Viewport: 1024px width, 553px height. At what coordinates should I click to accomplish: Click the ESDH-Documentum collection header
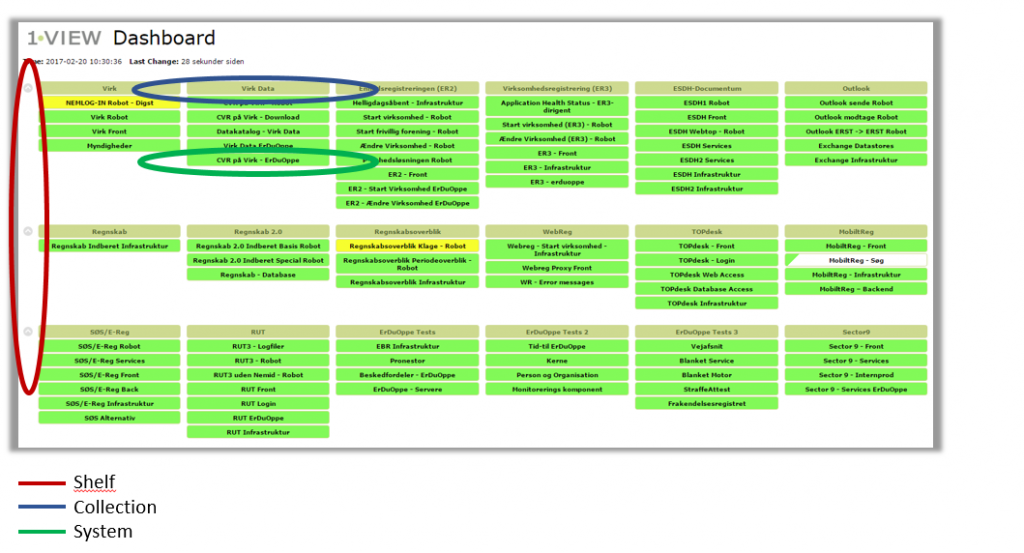coord(707,88)
